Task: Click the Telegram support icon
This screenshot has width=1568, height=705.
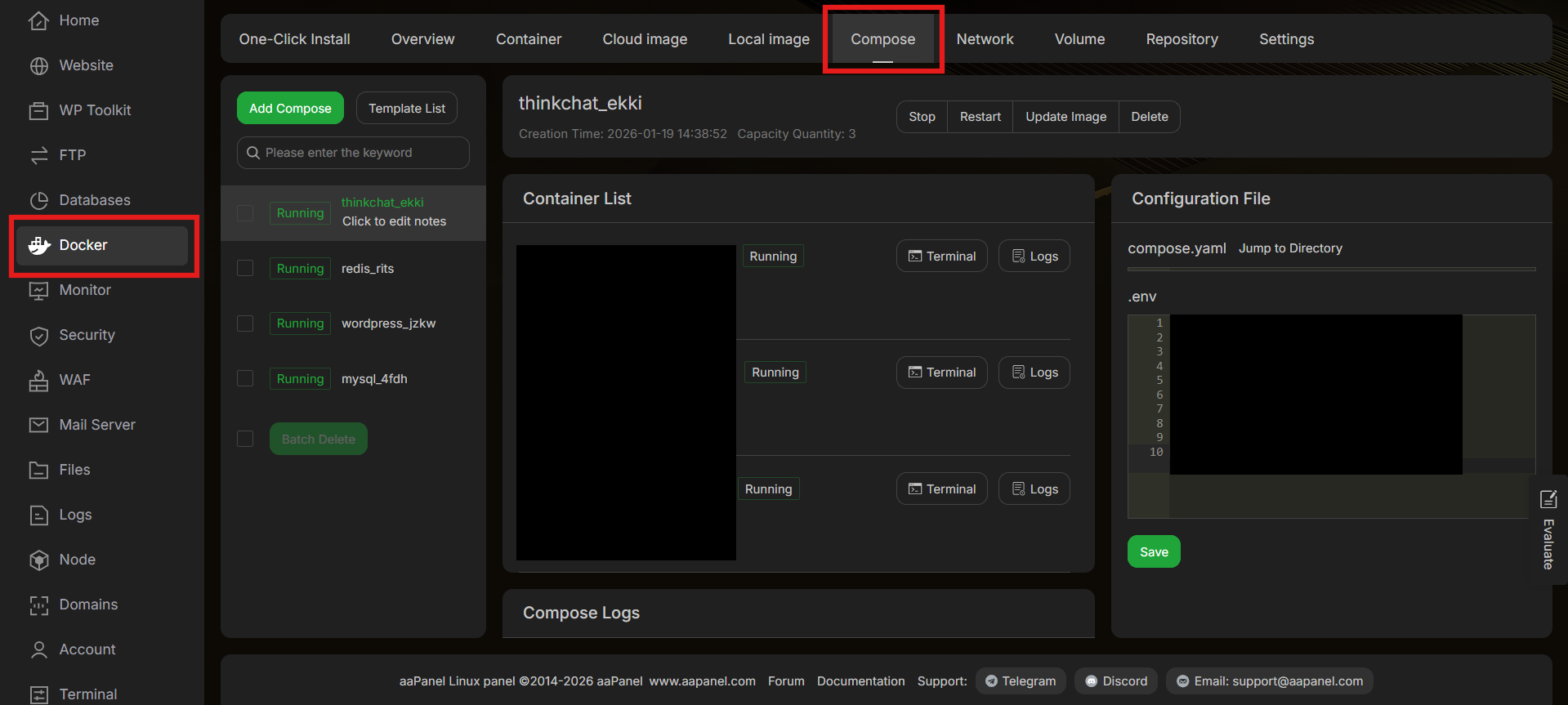Action: pos(991,681)
